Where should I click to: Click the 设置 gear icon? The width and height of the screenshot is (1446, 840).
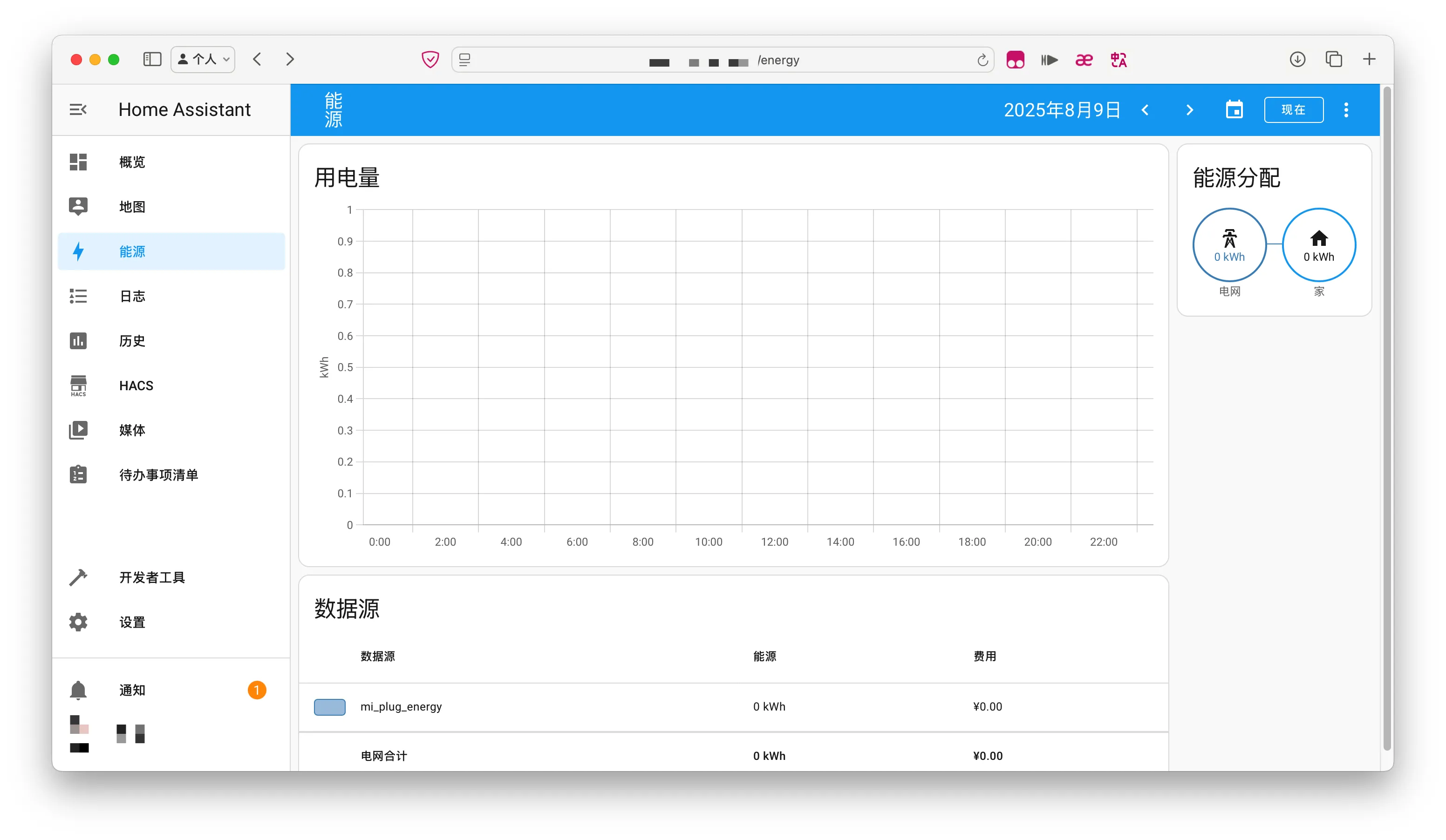click(x=78, y=623)
